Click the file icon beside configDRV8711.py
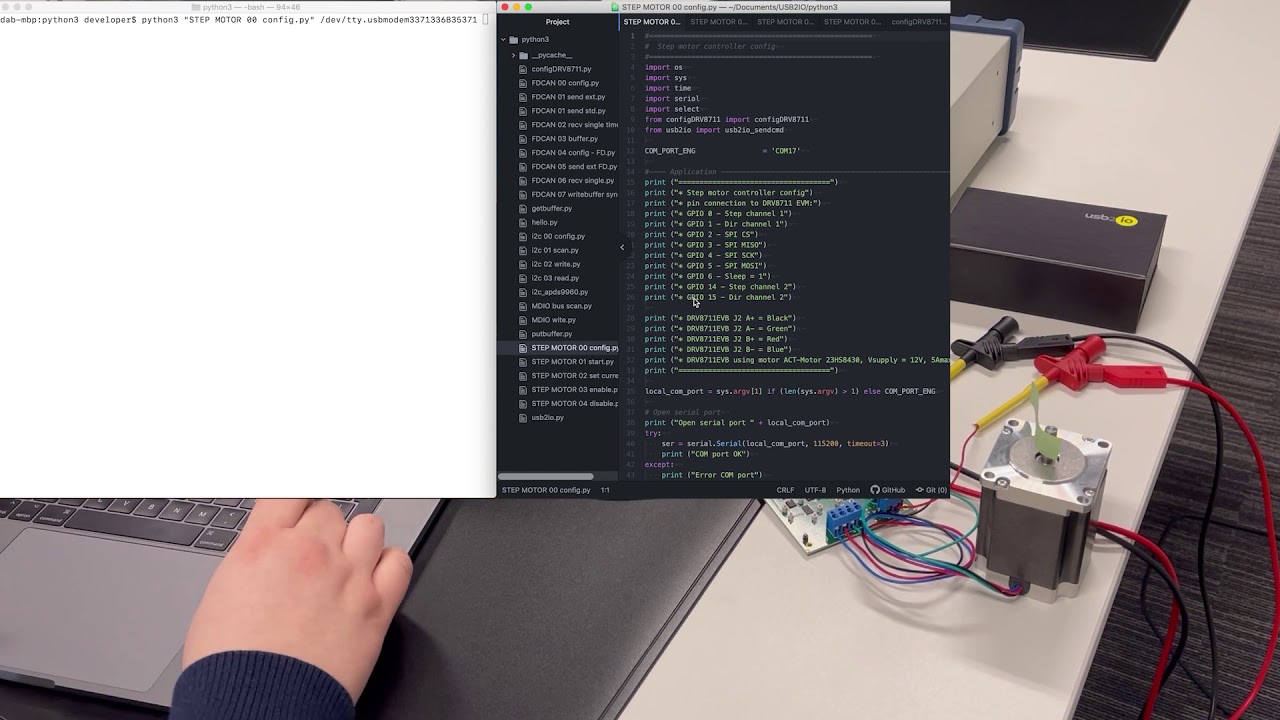This screenshot has width=1280, height=720. (x=523, y=69)
